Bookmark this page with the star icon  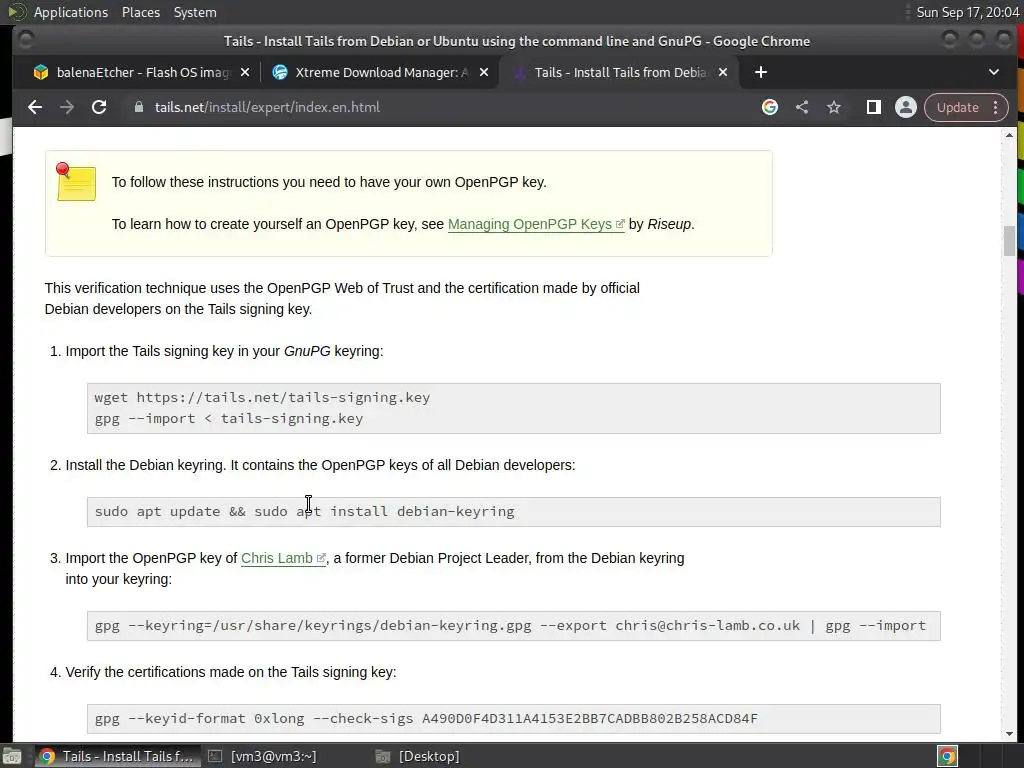click(834, 107)
